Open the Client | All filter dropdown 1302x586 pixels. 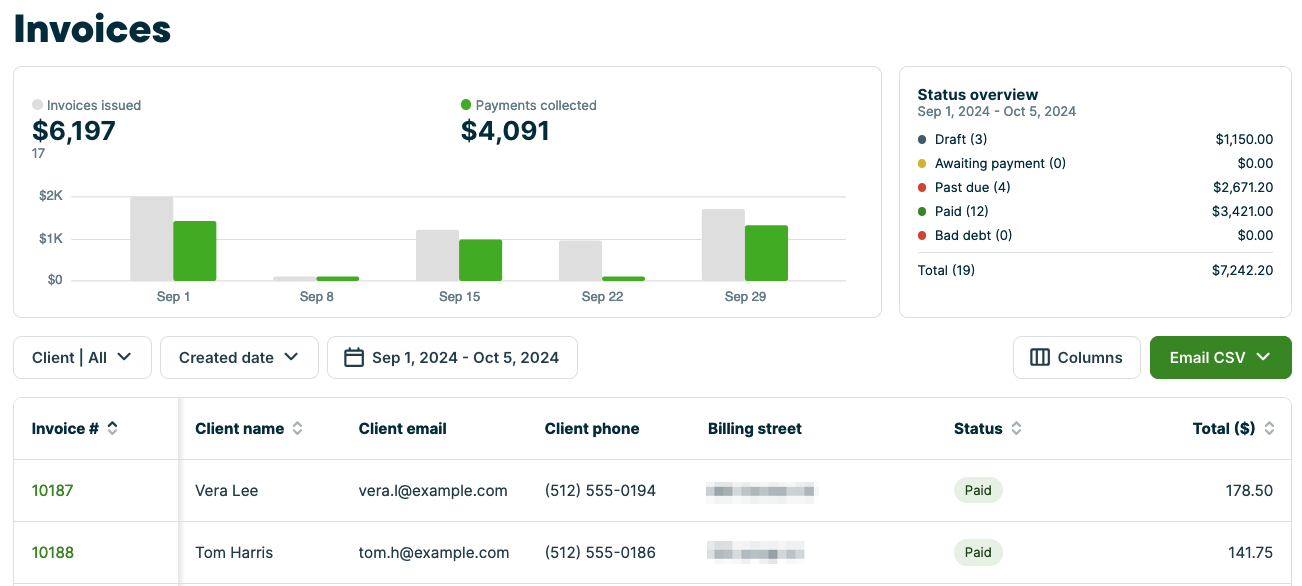pos(82,357)
